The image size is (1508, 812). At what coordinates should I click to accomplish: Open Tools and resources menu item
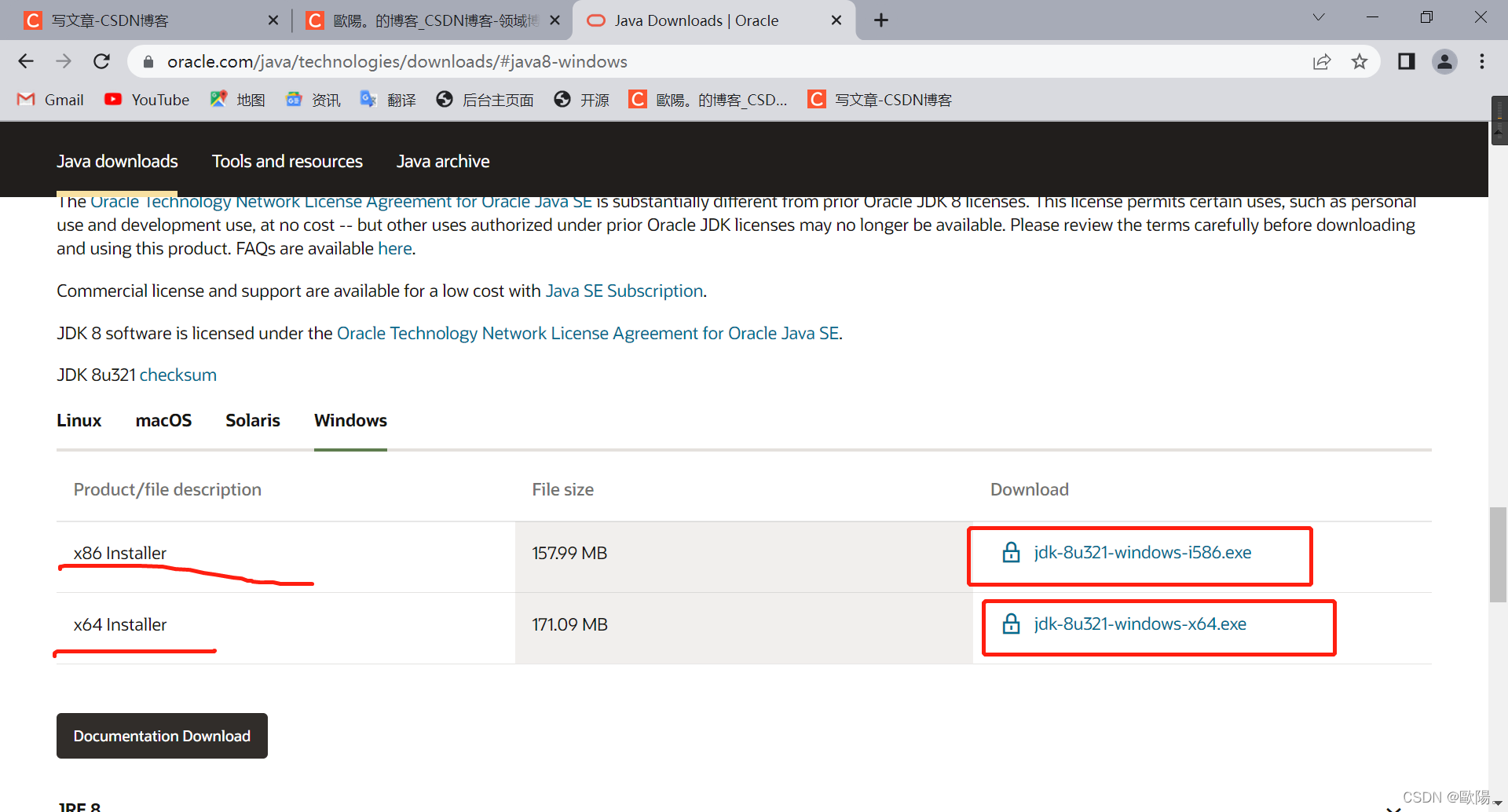(287, 161)
